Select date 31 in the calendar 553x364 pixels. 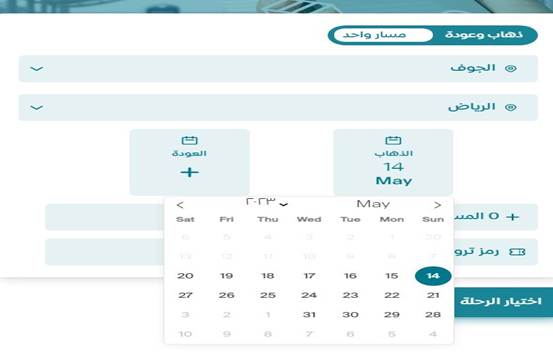(x=309, y=315)
